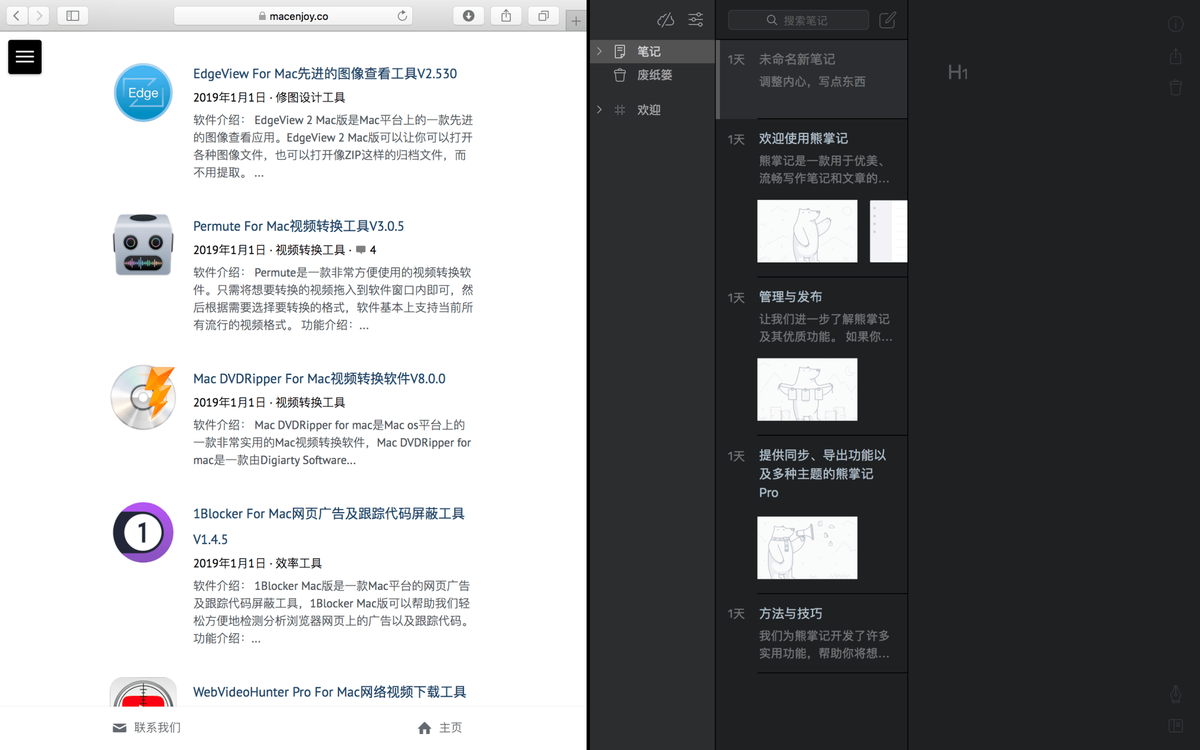This screenshot has height=750, width=1200.
Task: Open the 效率工具 category link
Action: (298, 563)
